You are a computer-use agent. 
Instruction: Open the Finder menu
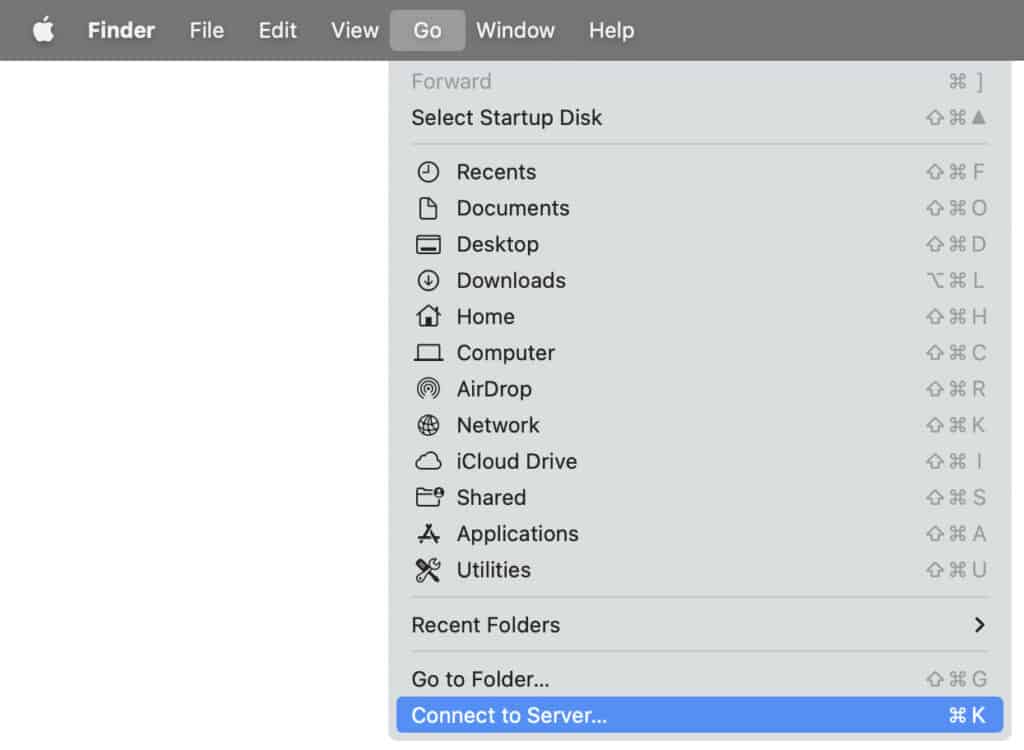121,30
